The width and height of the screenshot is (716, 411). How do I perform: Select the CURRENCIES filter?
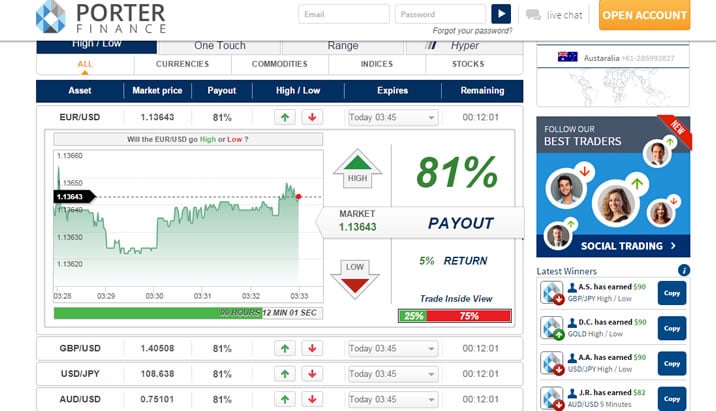[x=182, y=64]
